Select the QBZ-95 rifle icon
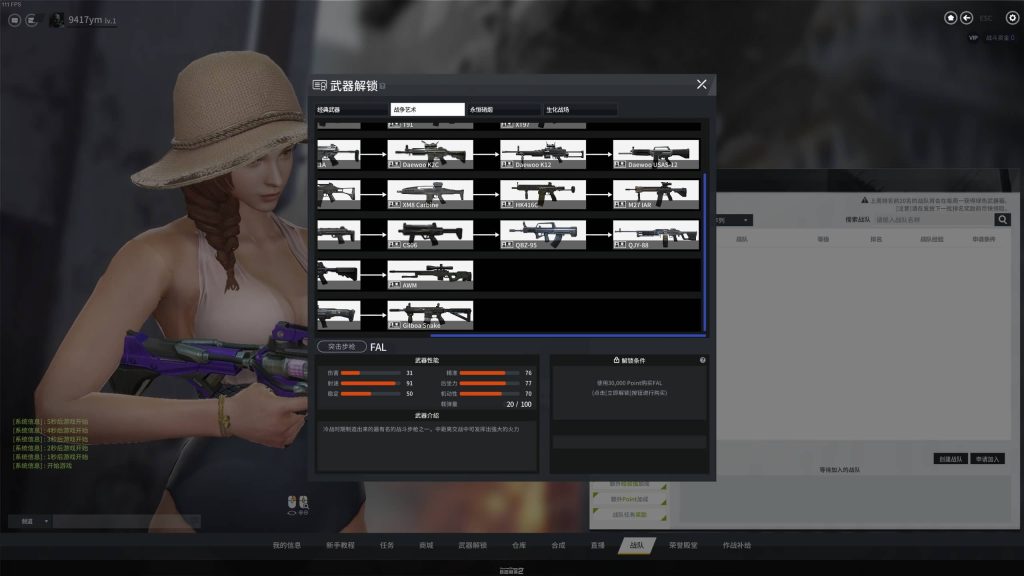 coord(543,235)
